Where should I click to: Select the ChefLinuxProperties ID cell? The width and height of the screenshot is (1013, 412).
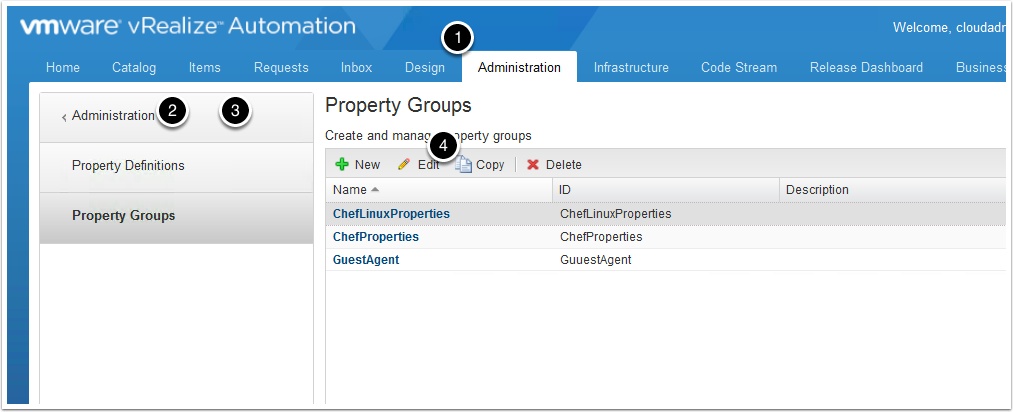(615, 214)
